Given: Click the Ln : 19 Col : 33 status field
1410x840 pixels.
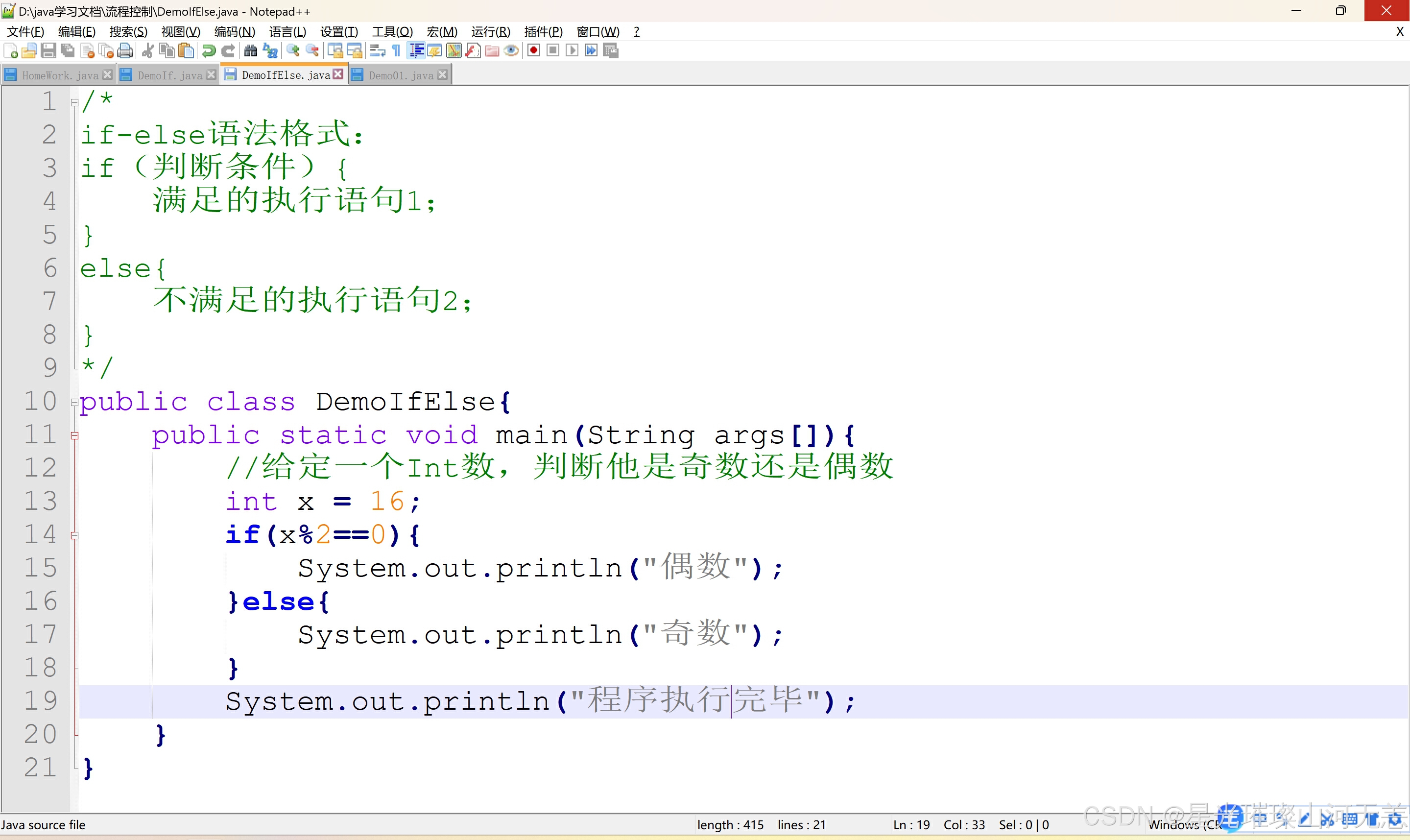Looking at the screenshot, I should coord(939,825).
